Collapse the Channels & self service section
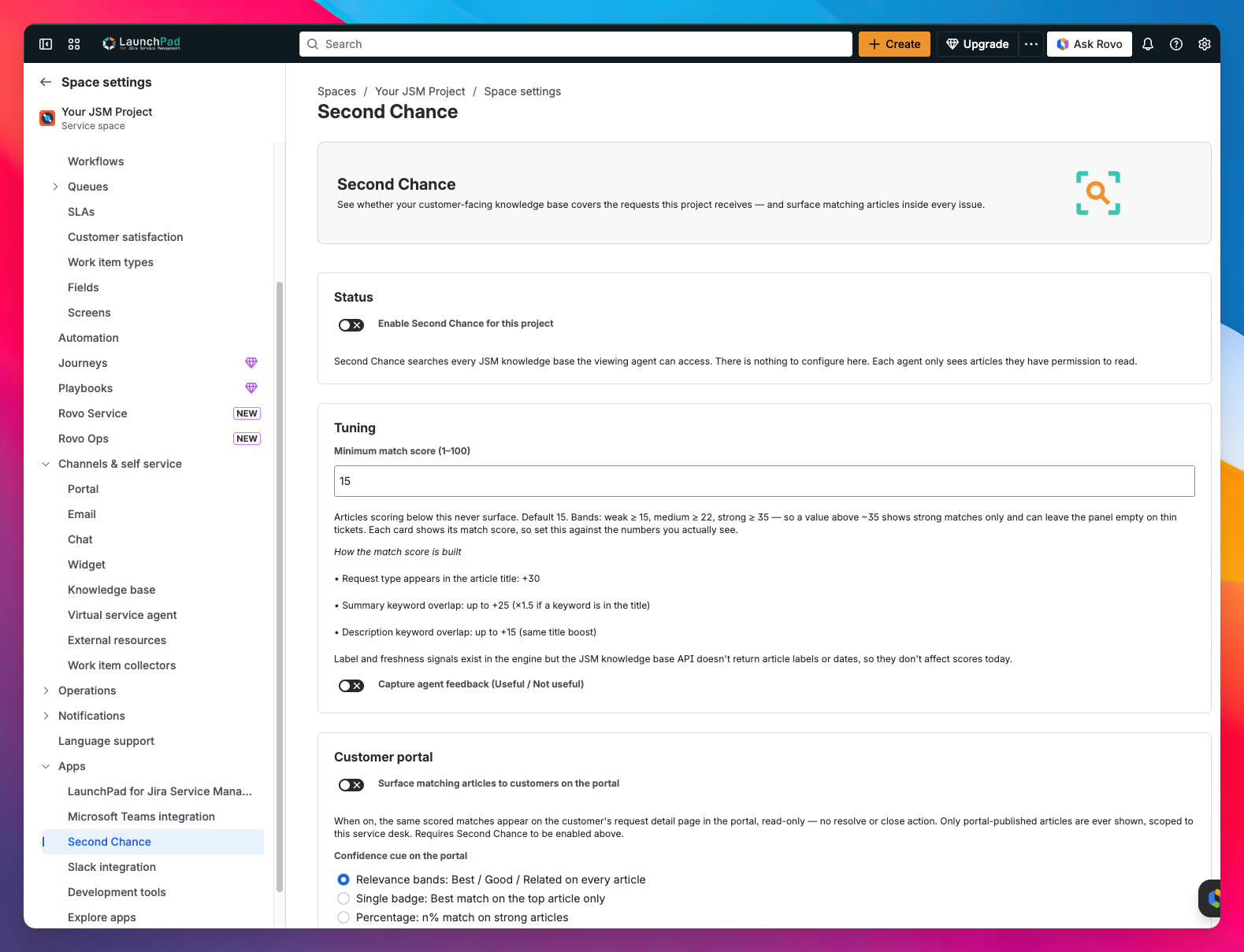Image resolution: width=1244 pixels, height=952 pixels. (46, 464)
